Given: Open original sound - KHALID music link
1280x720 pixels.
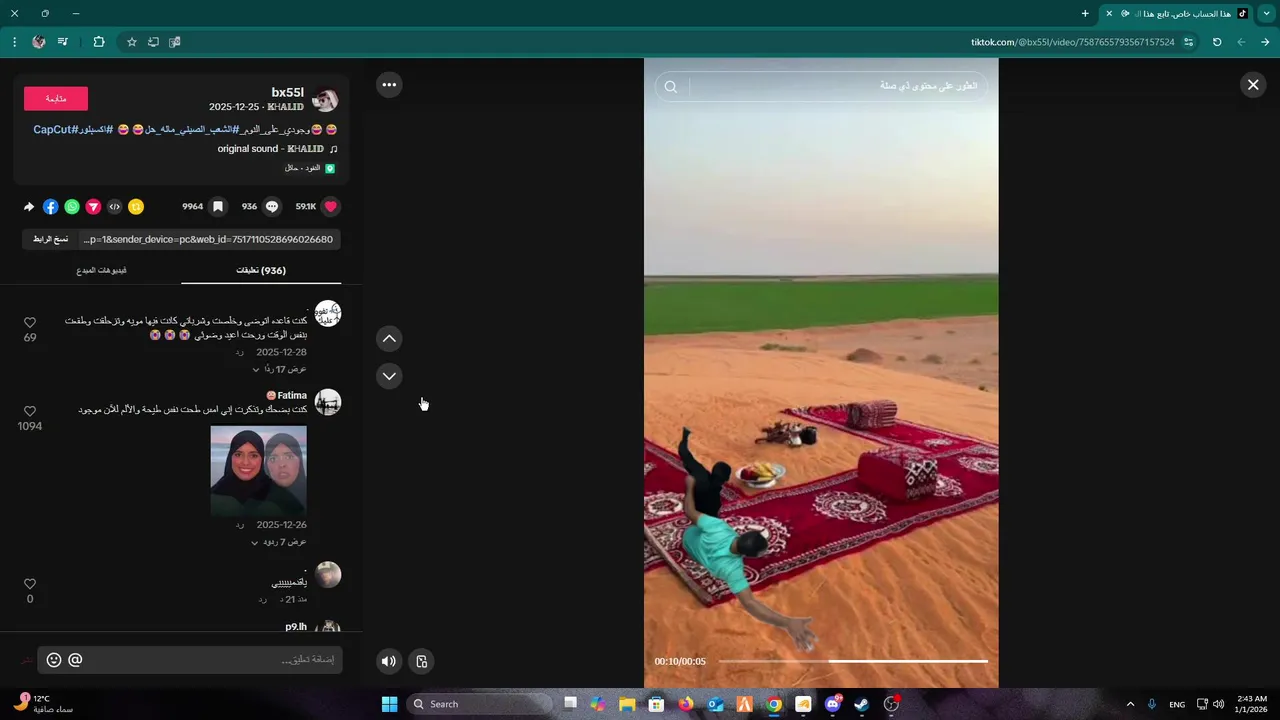Looking at the screenshot, I should pos(271,149).
